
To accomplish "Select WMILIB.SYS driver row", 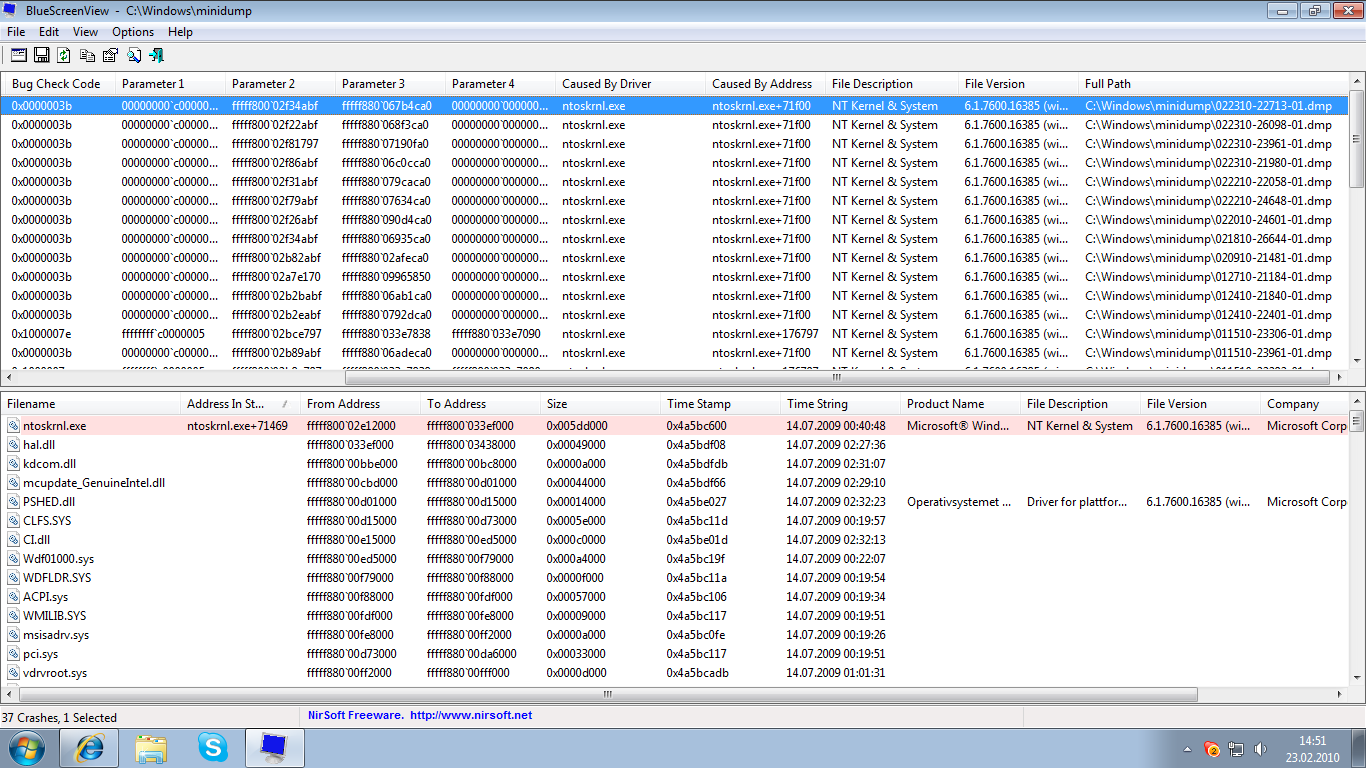I will coord(675,616).
